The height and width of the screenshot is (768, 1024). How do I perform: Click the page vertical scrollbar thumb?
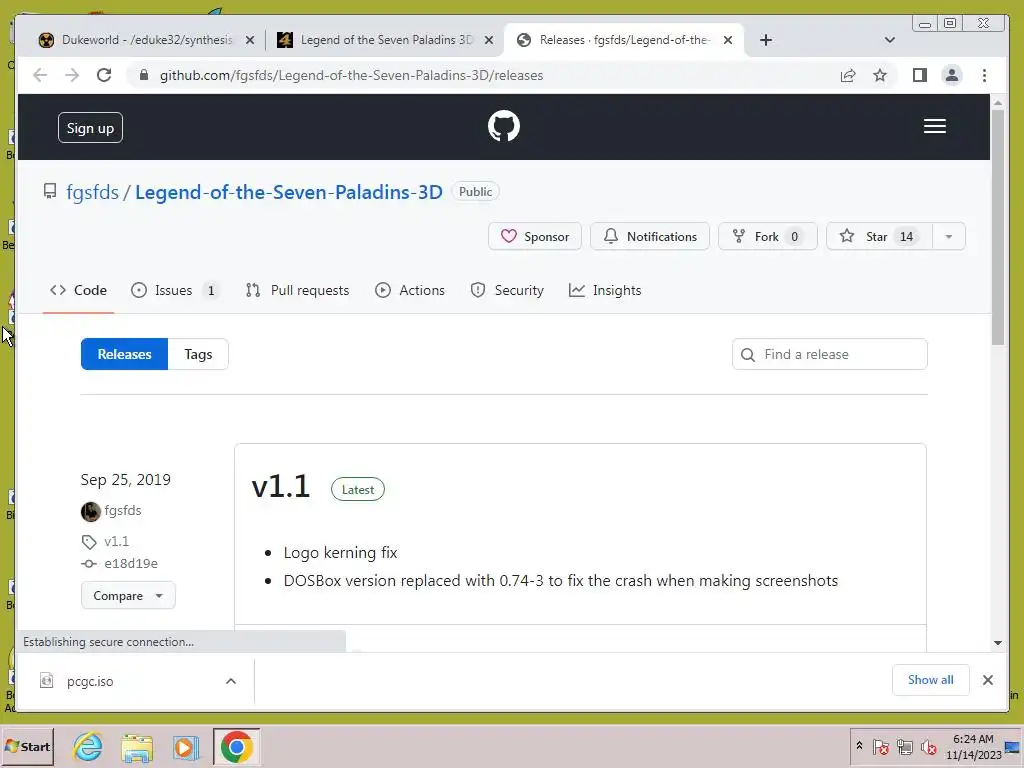(x=997, y=227)
